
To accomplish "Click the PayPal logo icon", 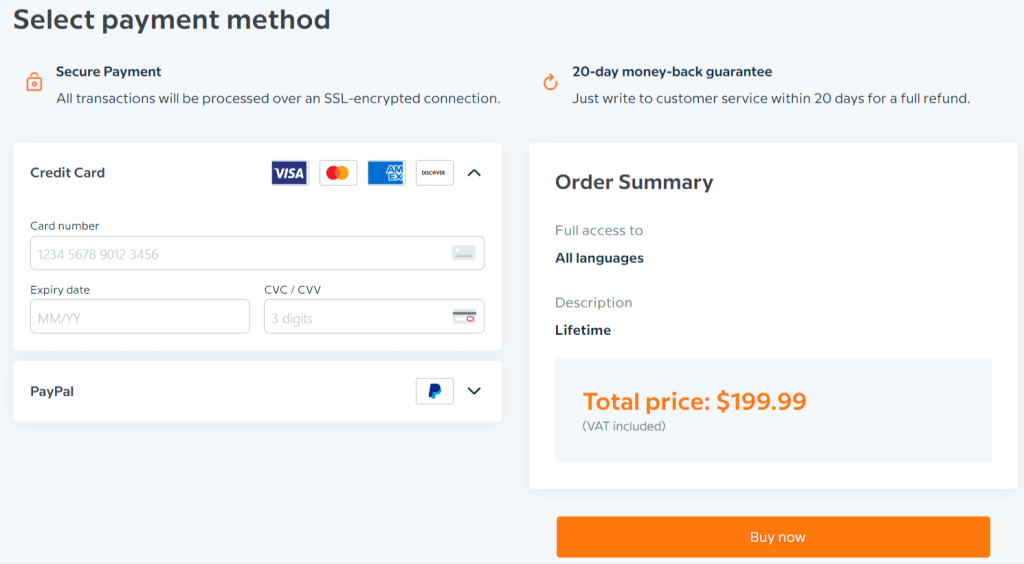I will click(434, 391).
